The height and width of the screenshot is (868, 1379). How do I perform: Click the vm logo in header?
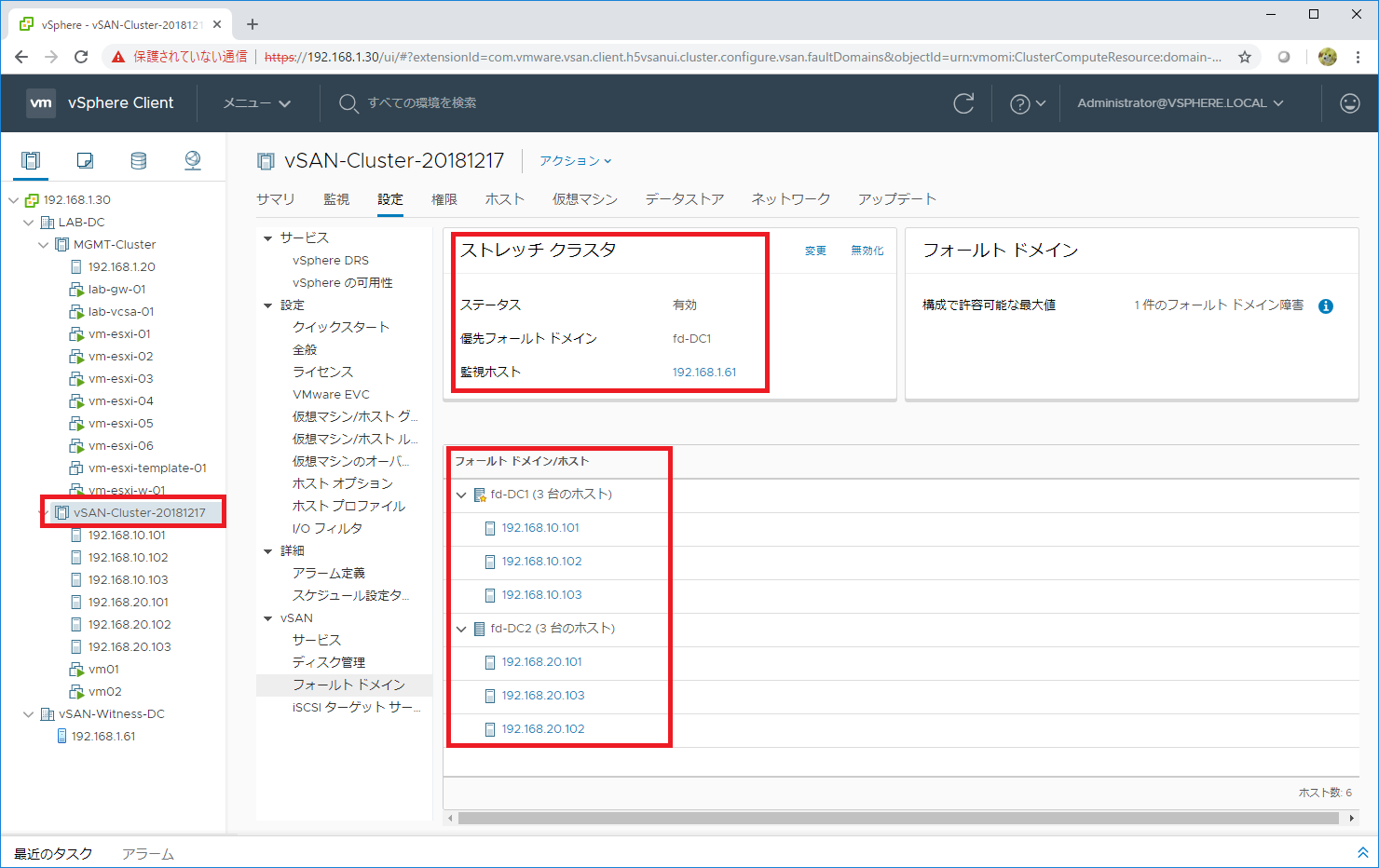point(41,102)
